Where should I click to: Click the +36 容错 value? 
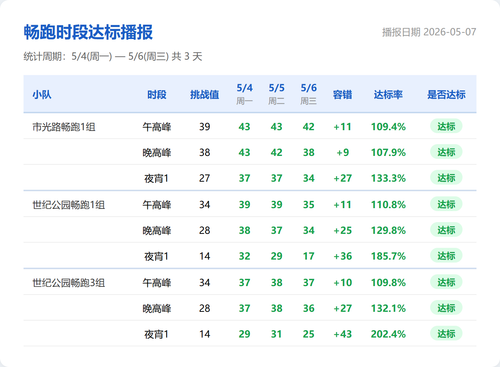pyautogui.click(x=342, y=256)
